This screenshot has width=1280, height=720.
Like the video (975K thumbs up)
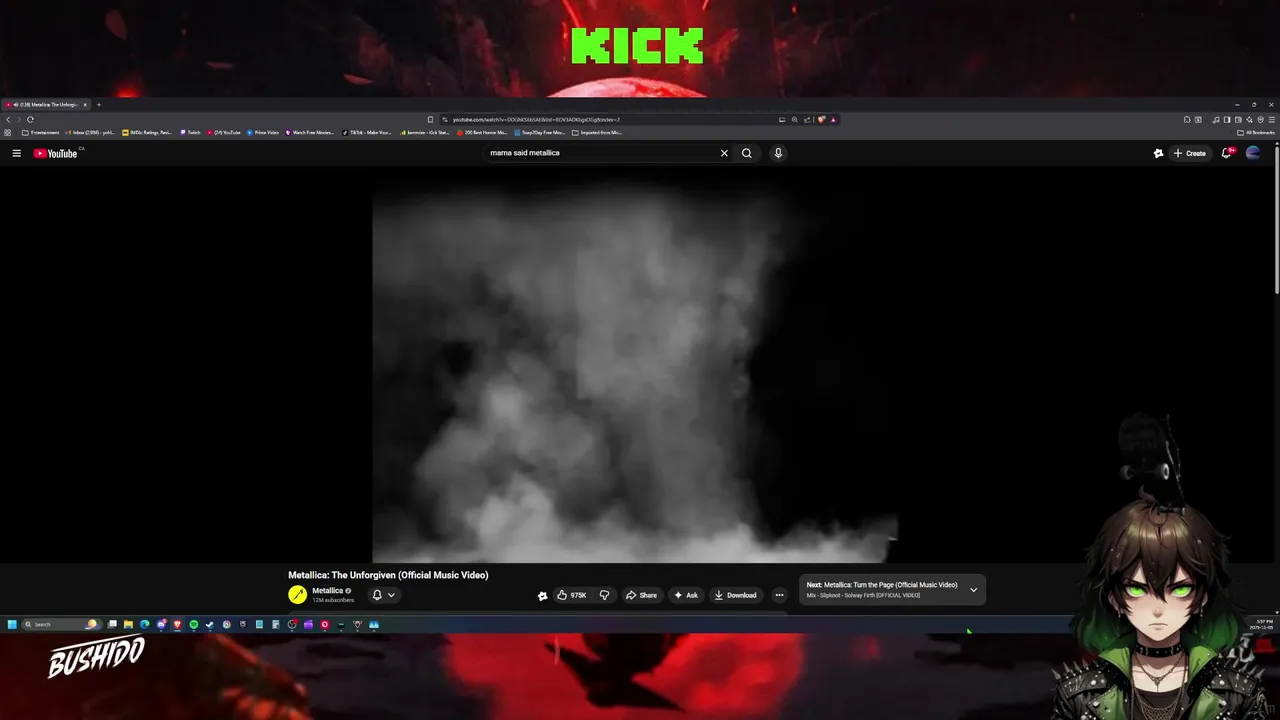tap(572, 595)
